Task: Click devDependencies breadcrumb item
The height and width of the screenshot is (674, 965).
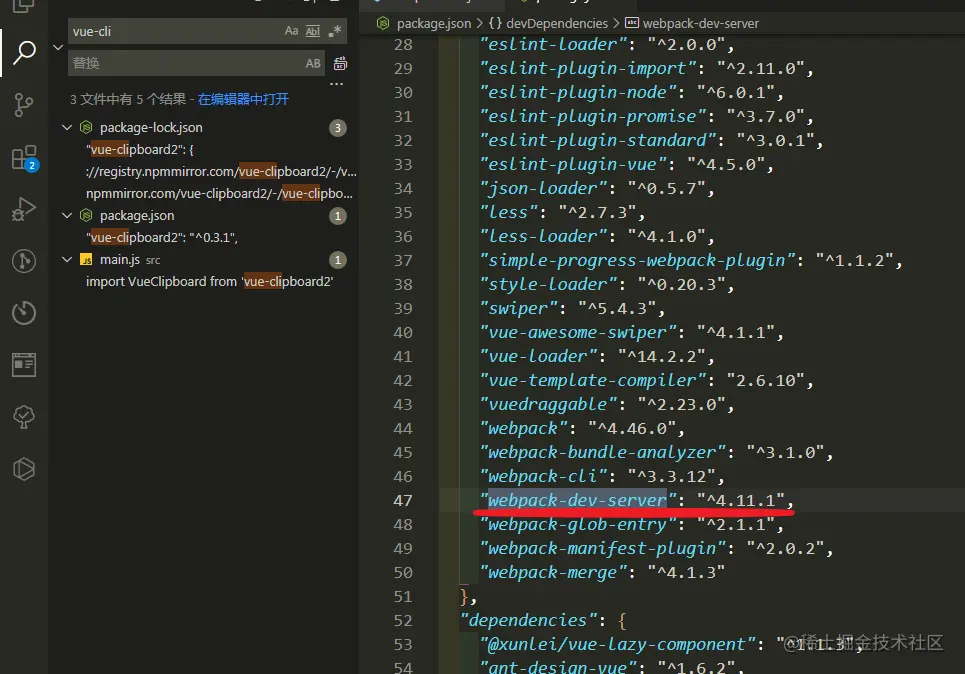Action: [x=557, y=23]
